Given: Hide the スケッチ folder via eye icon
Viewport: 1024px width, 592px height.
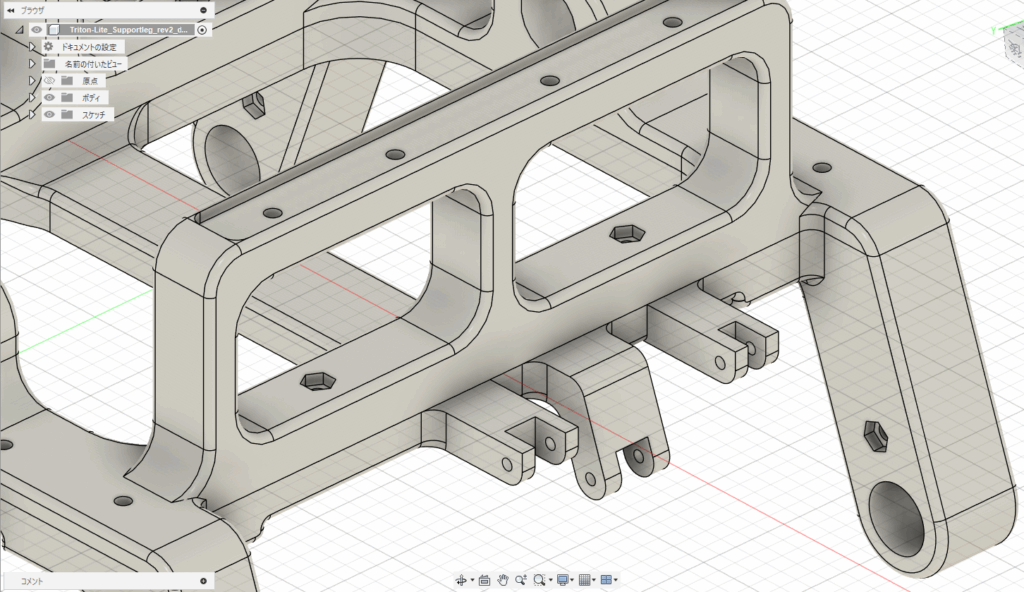Looking at the screenshot, I should click(49, 114).
